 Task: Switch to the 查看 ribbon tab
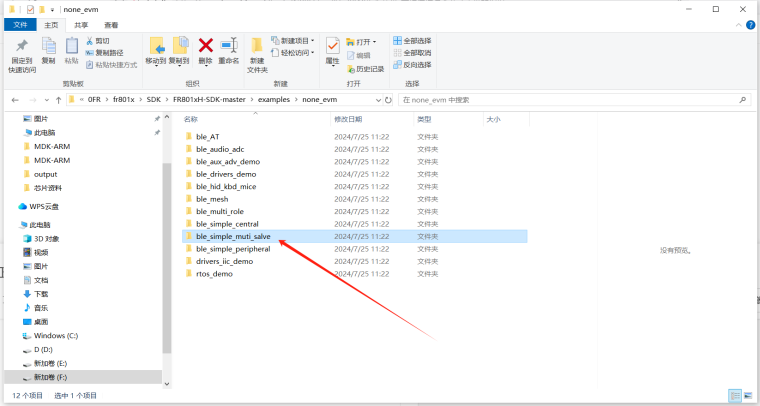click(x=111, y=24)
